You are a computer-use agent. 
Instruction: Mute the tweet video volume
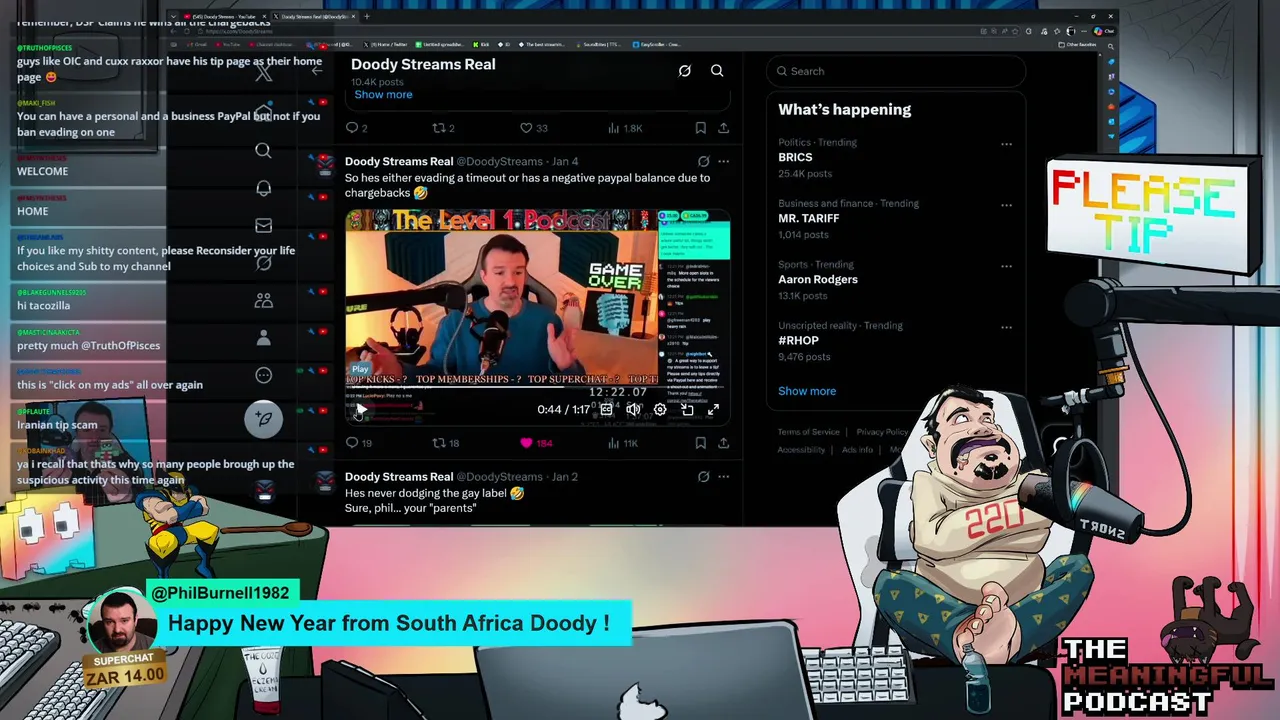(x=633, y=410)
